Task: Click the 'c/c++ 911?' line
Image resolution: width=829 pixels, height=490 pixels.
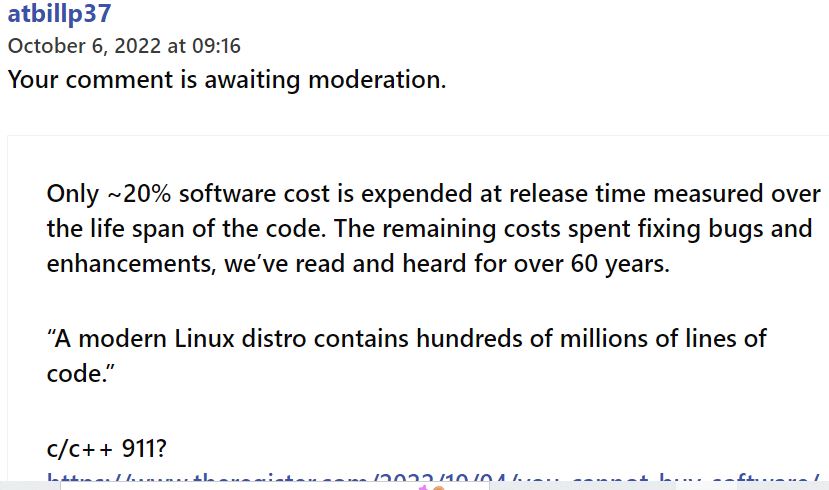Action: (x=106, y=448)
